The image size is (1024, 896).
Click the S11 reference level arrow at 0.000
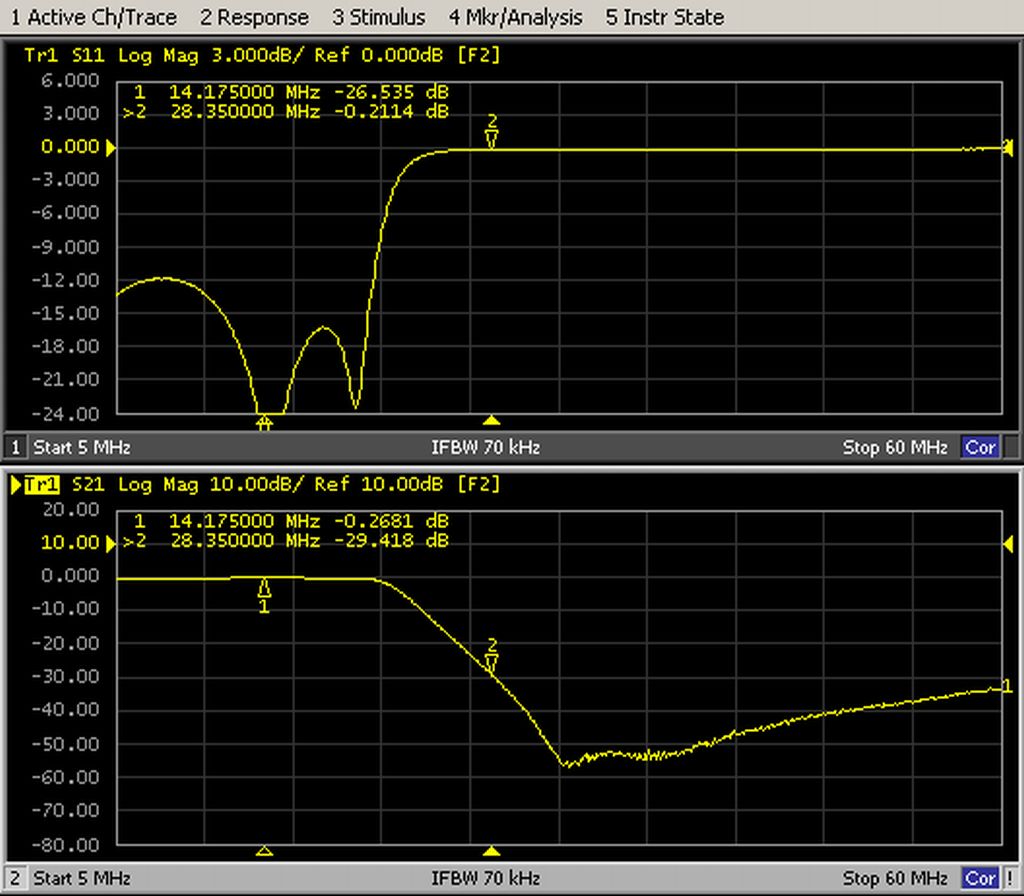click(x=111, y=148)
